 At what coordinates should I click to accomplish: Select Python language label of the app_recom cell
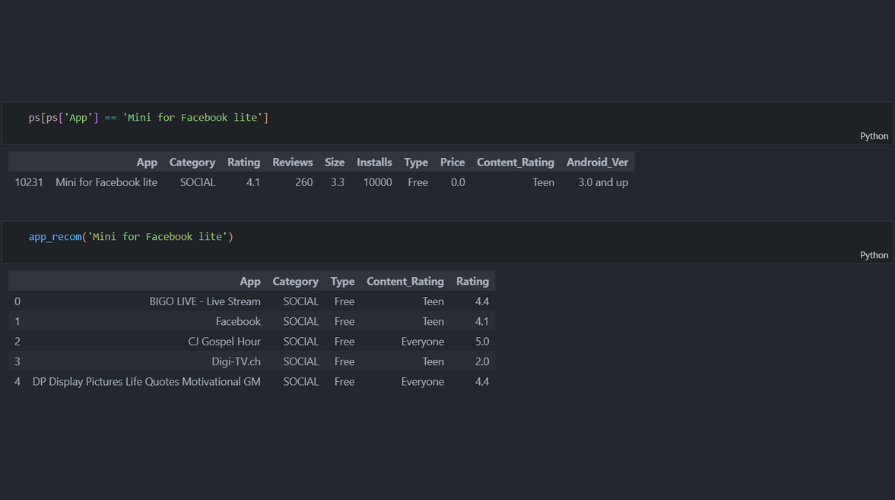(x=874, y=255)
